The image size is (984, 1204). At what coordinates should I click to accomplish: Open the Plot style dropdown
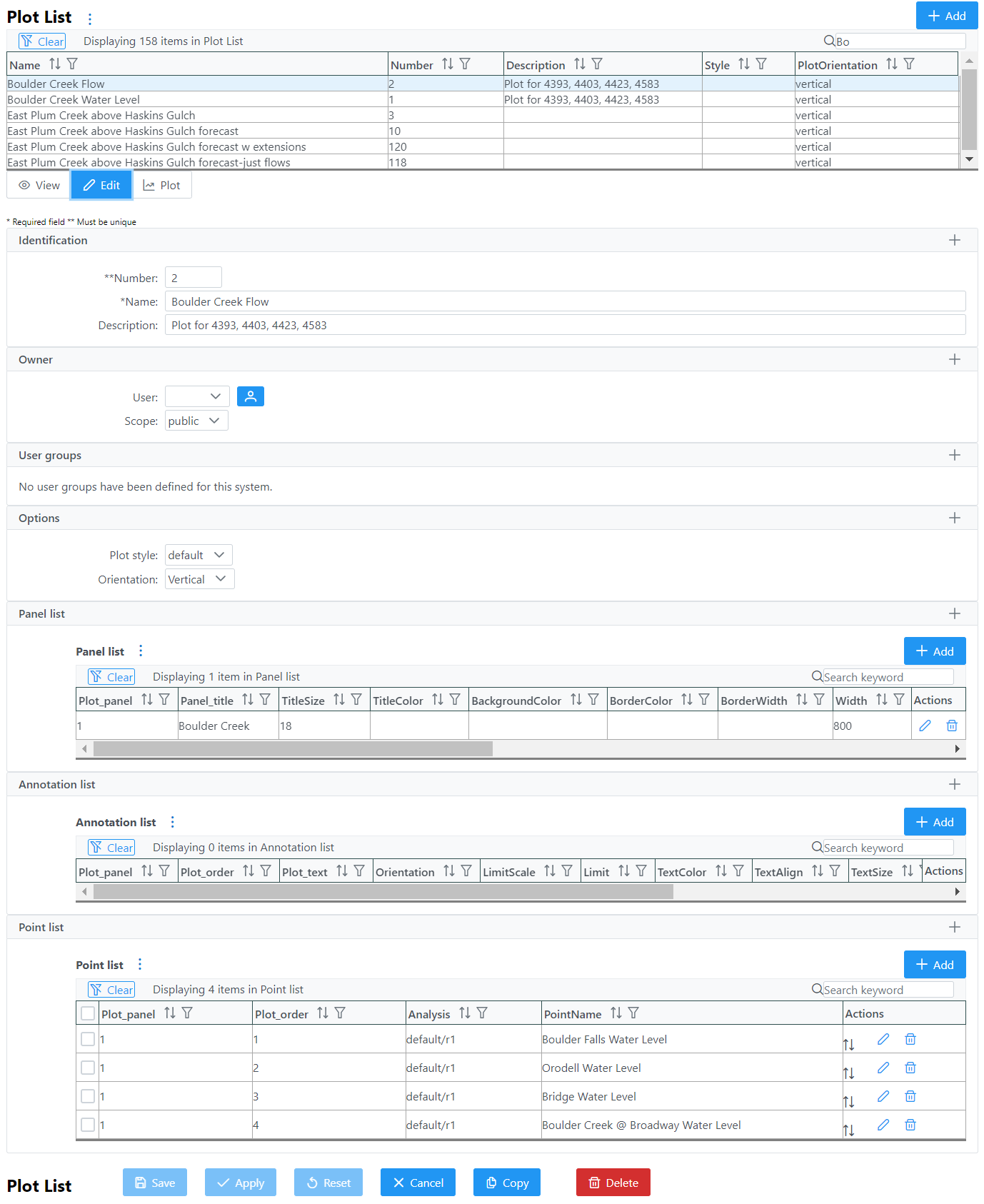tap(198, 555)
